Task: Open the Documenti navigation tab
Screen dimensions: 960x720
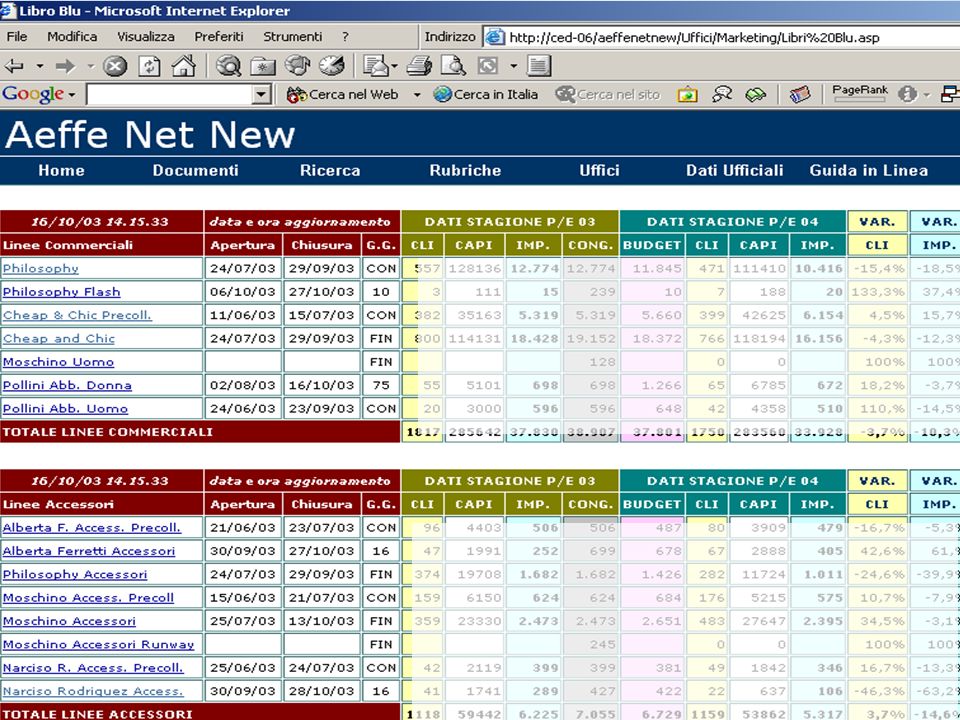Action: [x=195, y=170]
